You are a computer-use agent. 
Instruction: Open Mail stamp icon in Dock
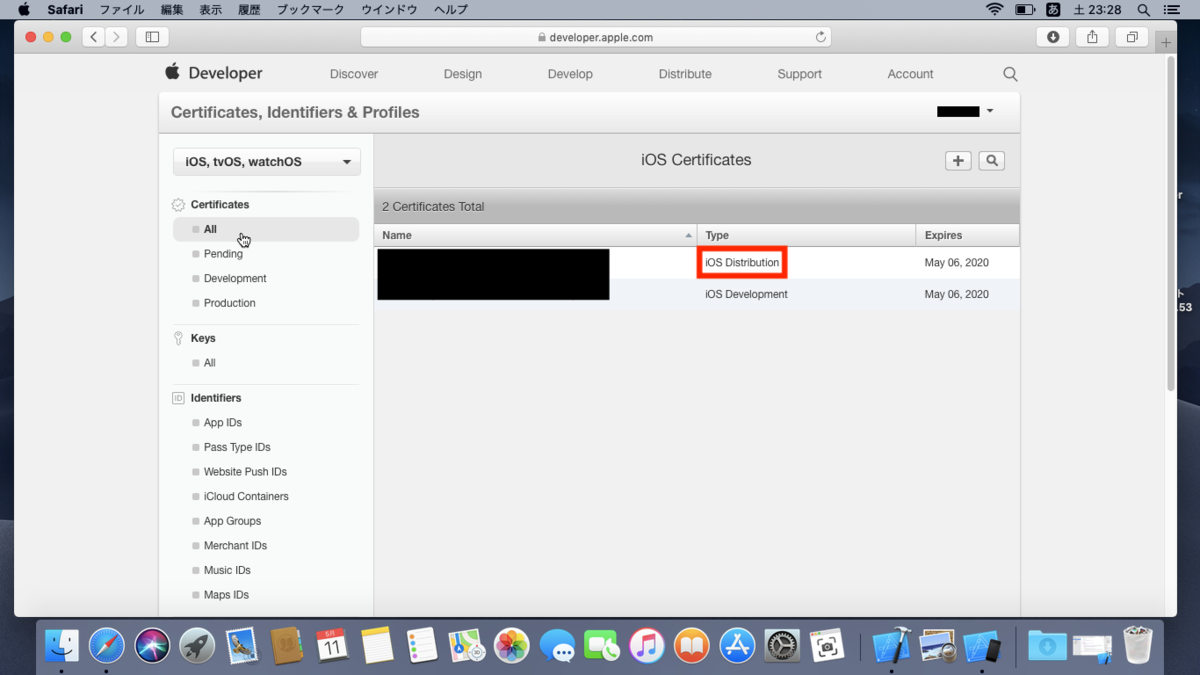tap(242, 647)
